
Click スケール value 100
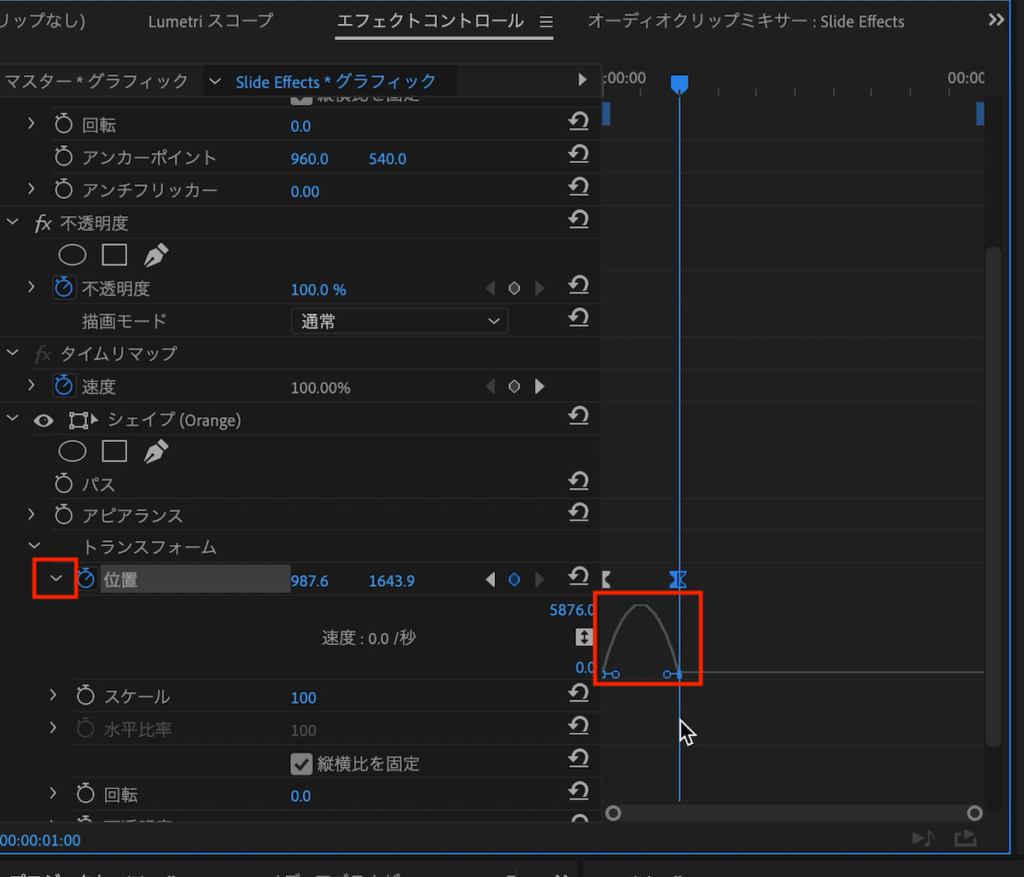coord(303,698)
